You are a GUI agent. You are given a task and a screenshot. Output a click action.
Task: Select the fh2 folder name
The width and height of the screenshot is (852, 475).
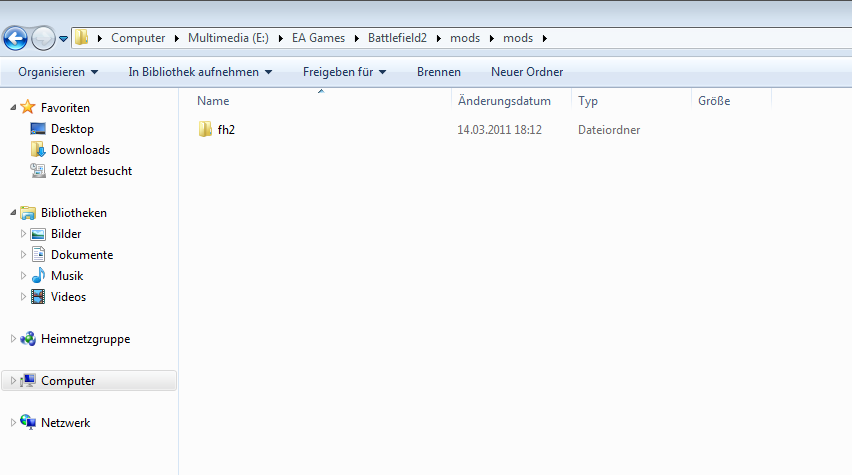226,129
